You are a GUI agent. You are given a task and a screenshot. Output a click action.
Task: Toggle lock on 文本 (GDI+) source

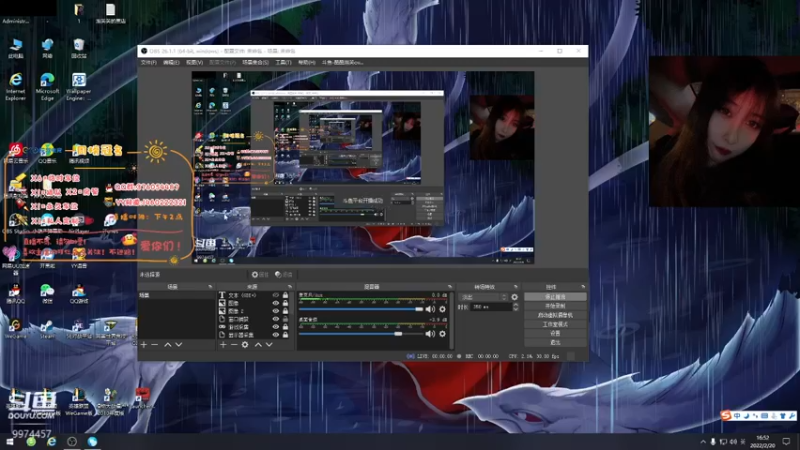click(285, 295)
